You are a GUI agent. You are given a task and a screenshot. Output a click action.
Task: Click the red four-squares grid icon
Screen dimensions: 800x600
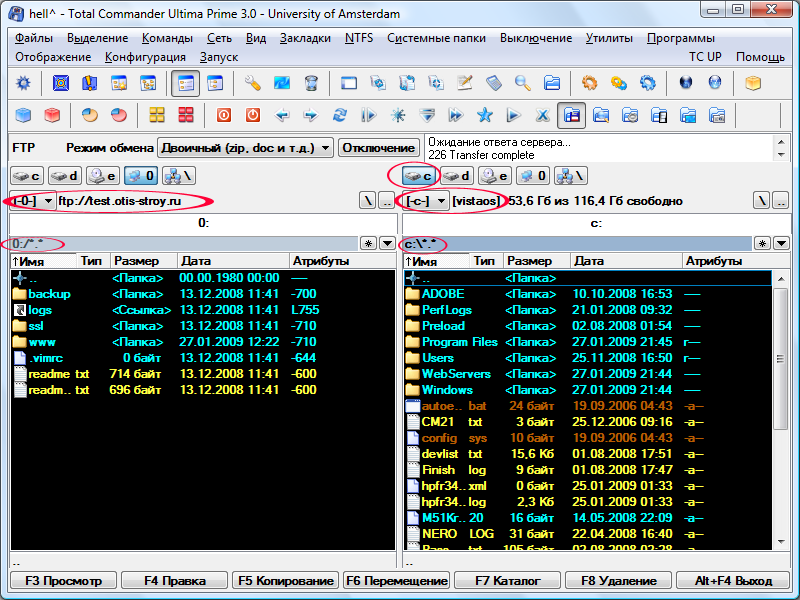186,115
